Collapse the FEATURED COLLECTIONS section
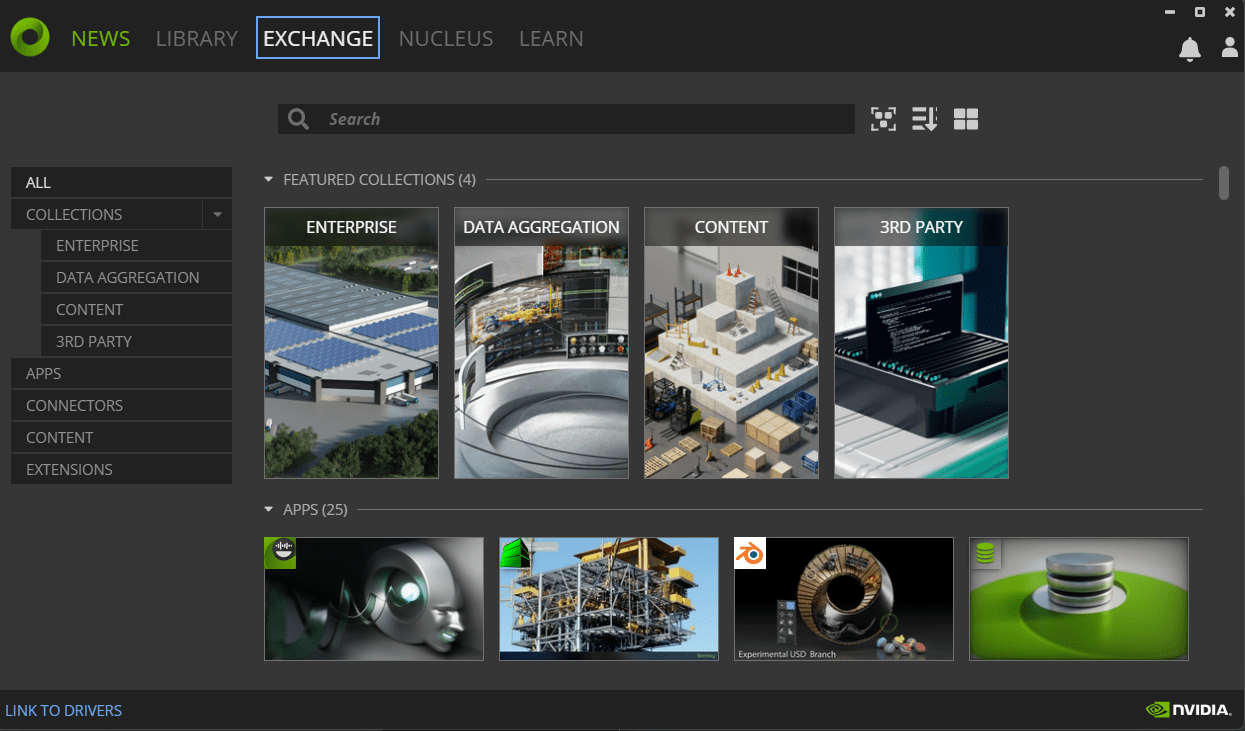The height and width of the screenshot is (731, 1245). [267, 179]
